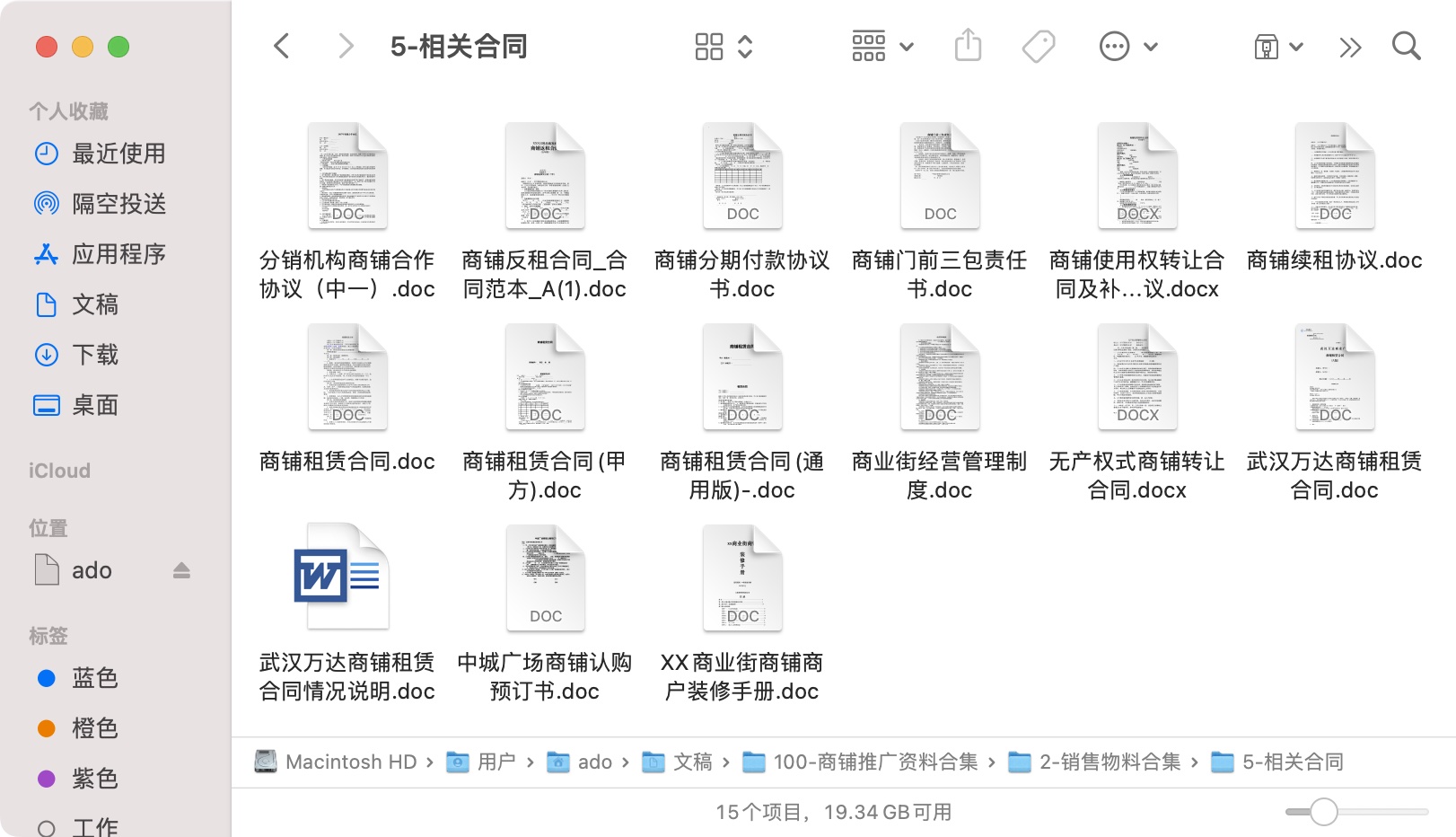
Task: Open the Search magnifier icon
Action: coord(1406,46)
